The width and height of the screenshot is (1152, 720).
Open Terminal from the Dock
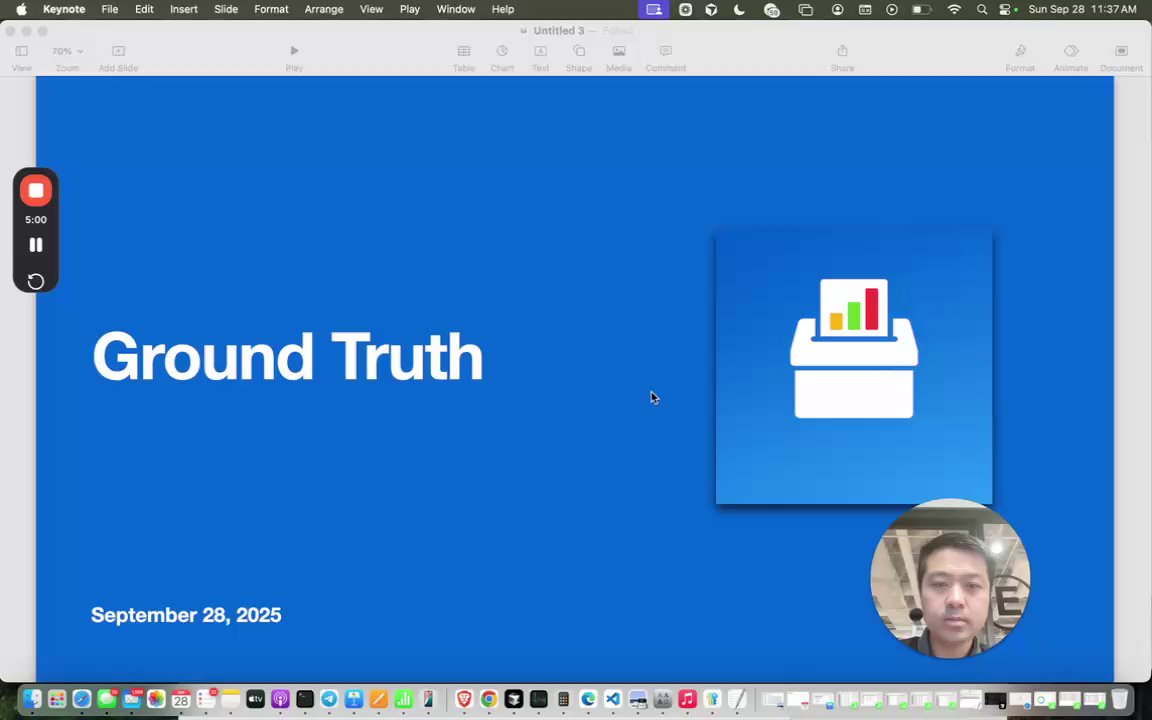pos(305,699)
